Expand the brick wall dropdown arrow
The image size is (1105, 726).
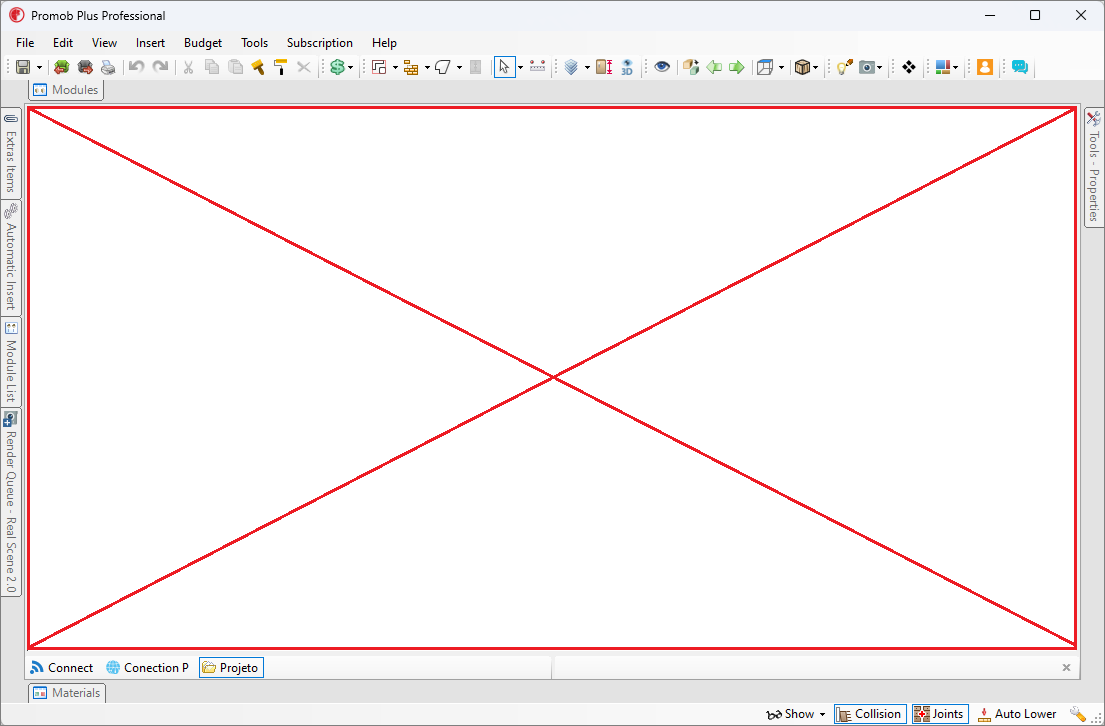(427, 68)
